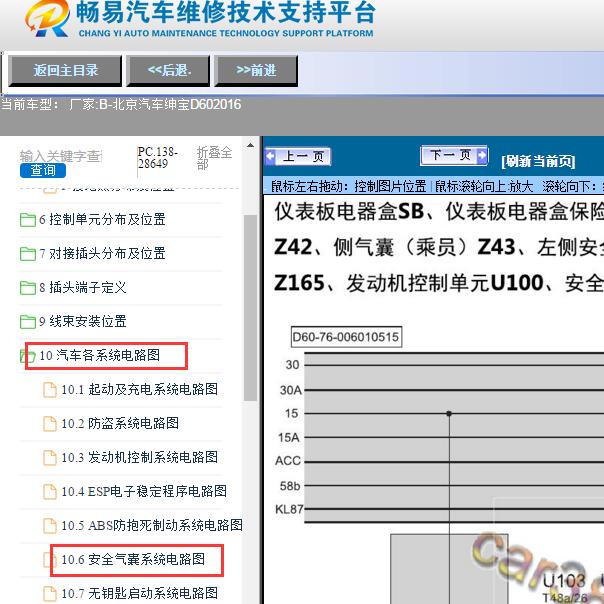Go back with <<后退 button
Image resolution: width=604 pixels, height=604 pixels.
click(169, 70)
